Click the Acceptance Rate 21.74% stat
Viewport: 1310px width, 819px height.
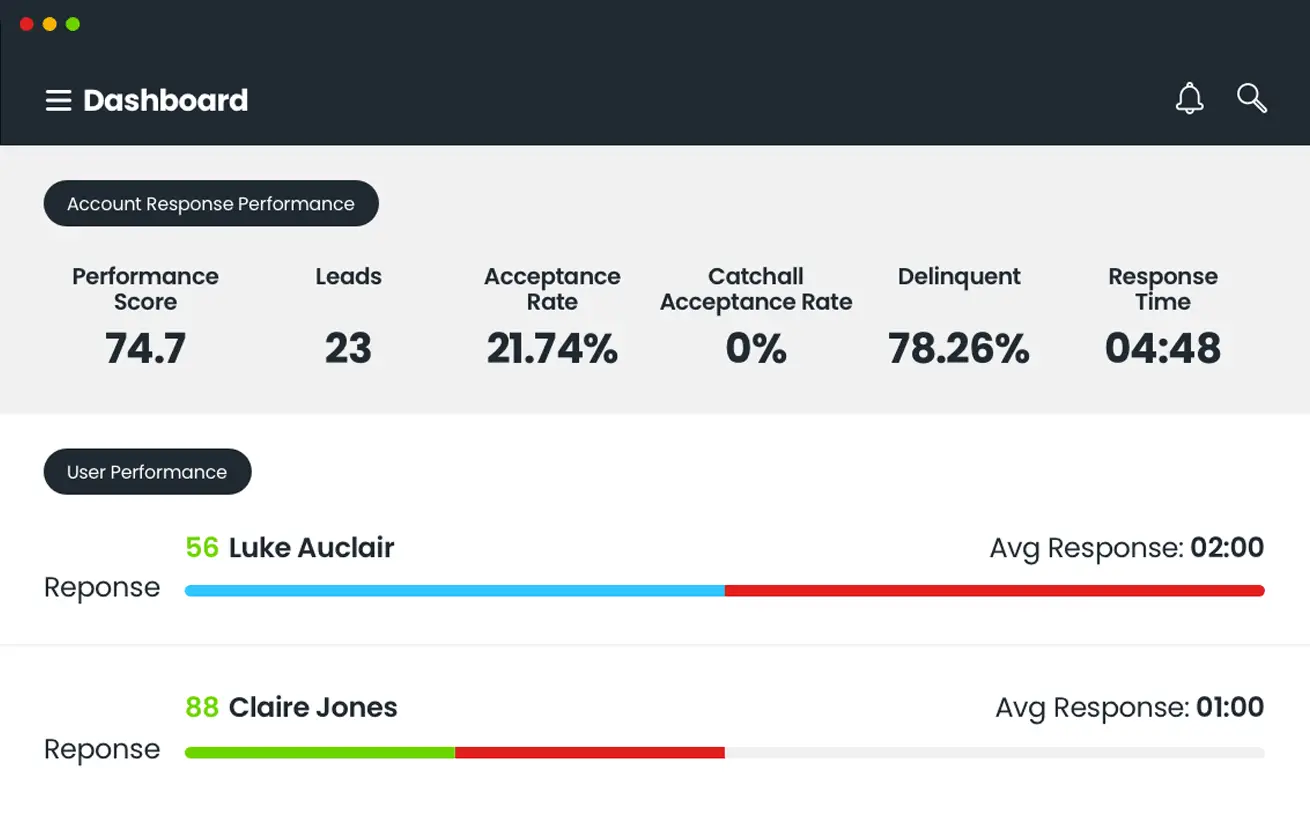click(x=552, y=349)
